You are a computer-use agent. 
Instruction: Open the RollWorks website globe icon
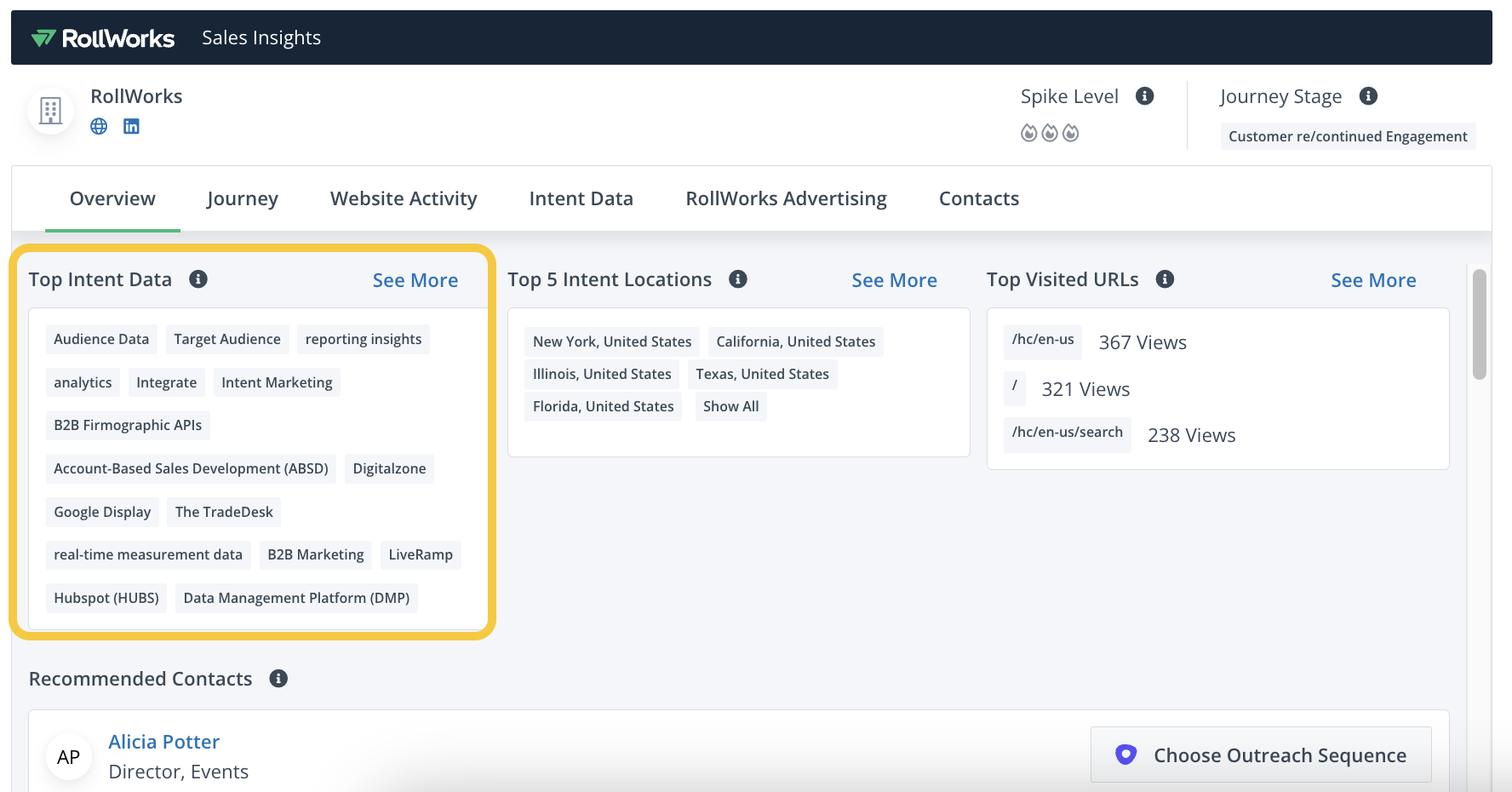(99, 126)
